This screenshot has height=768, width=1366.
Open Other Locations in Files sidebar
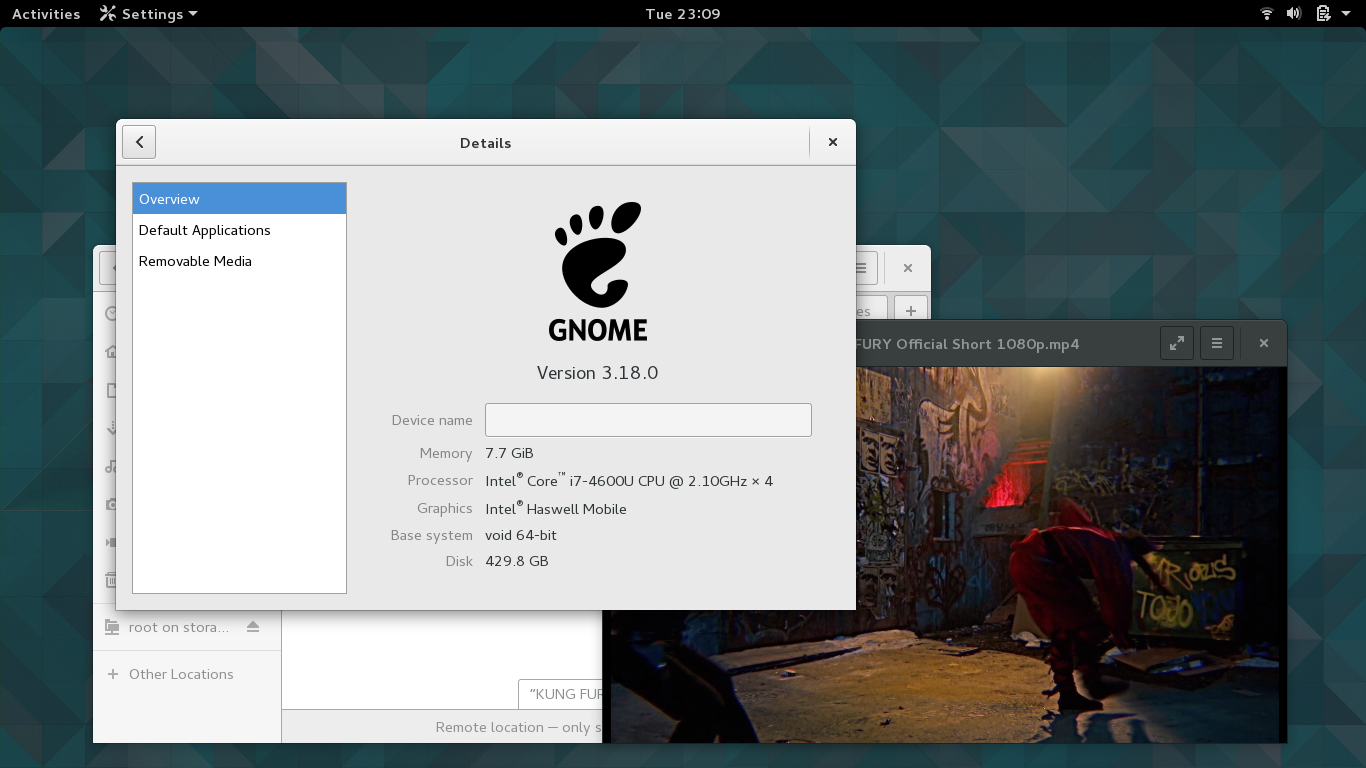[x=180, y=674]
